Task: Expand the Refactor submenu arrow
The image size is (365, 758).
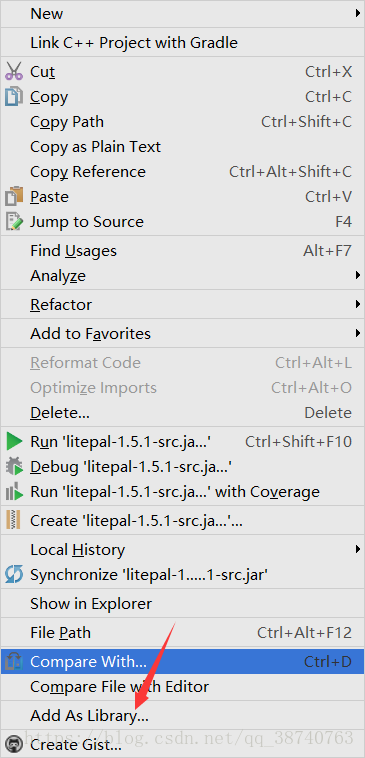Action: [357, 305]
